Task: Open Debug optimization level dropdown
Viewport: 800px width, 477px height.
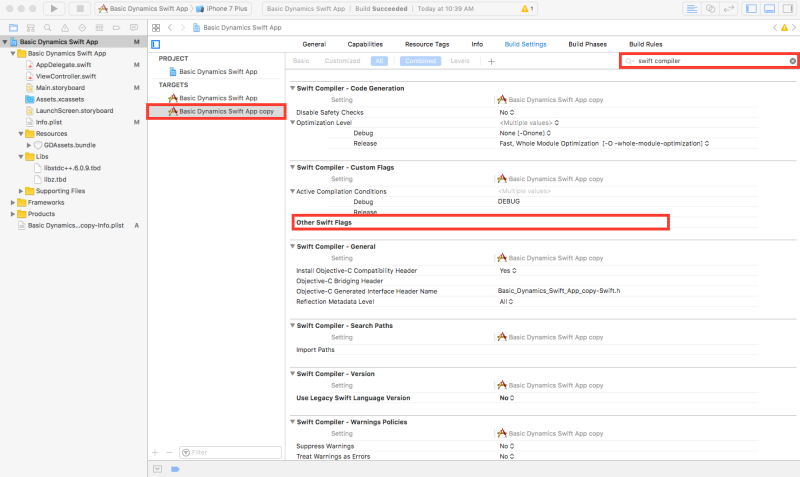Action: point(525,133)
